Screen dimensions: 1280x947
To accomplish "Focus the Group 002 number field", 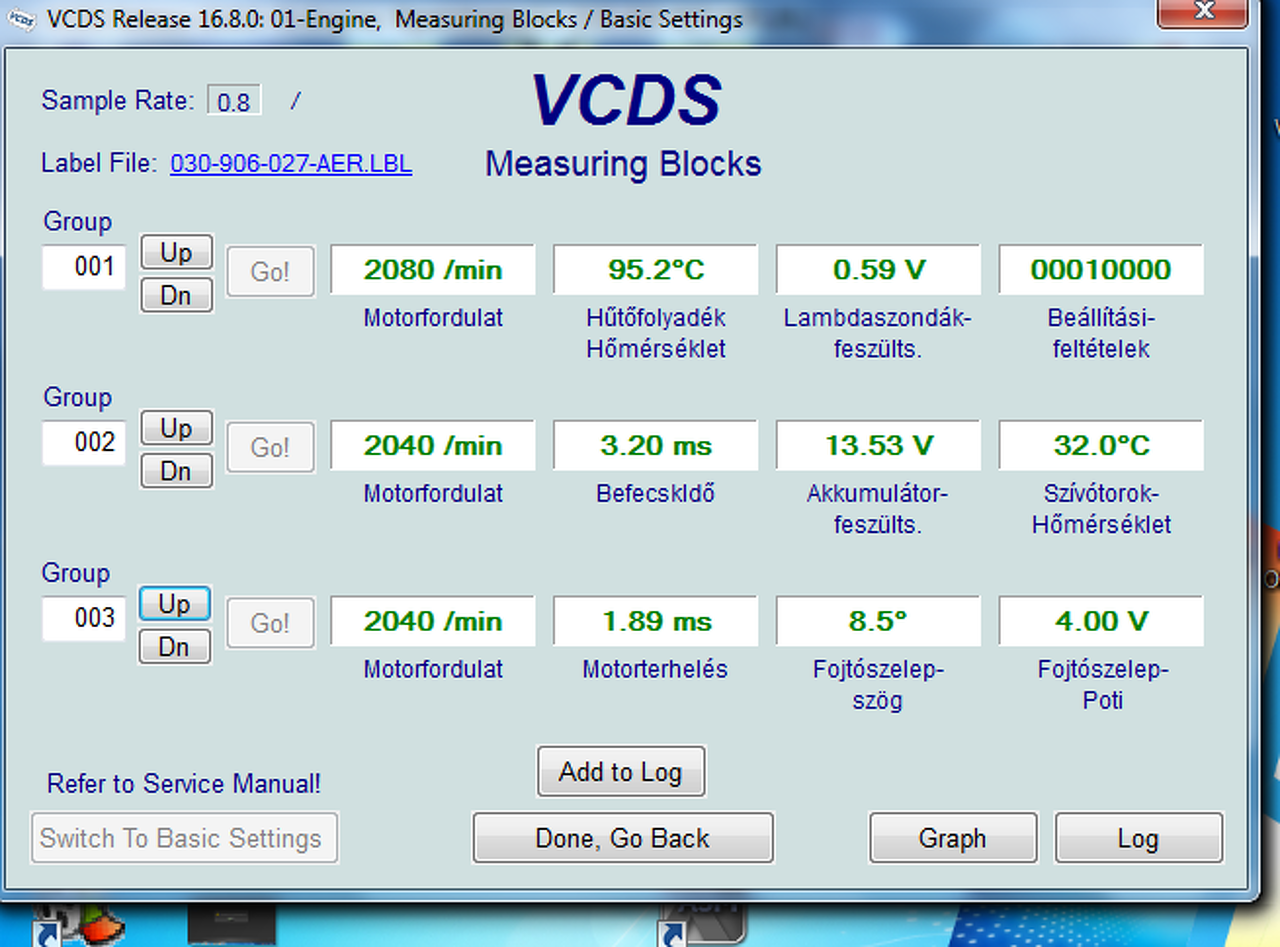I will [x=84, y=442].
